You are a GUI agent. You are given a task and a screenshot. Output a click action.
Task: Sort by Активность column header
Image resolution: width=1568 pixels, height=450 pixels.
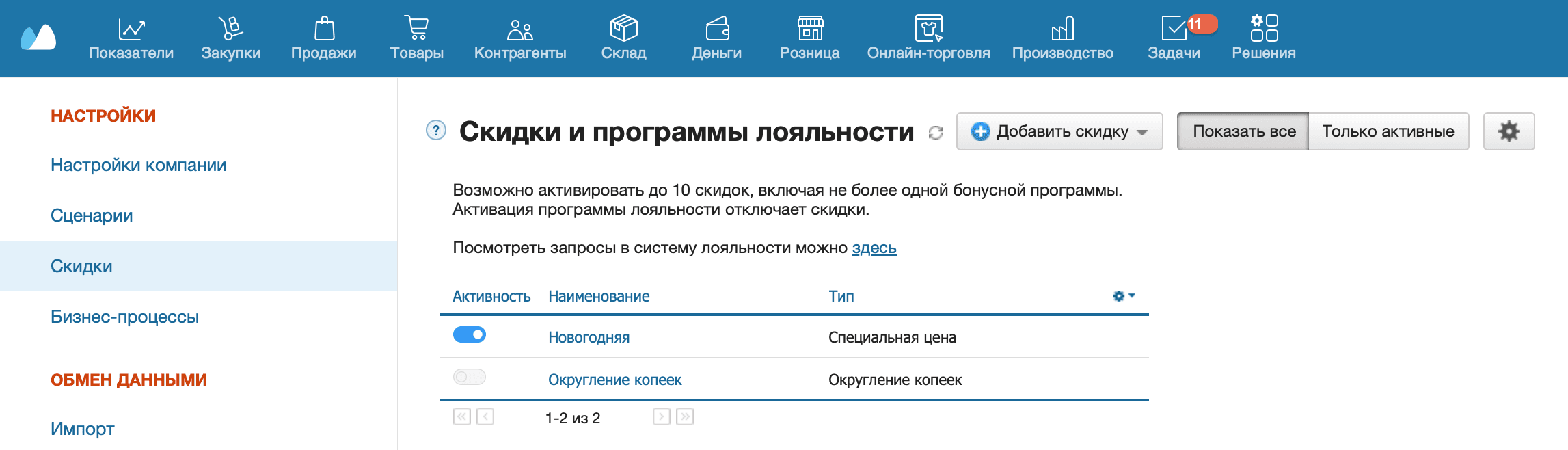pyautogui.click(x=491, y=296)
